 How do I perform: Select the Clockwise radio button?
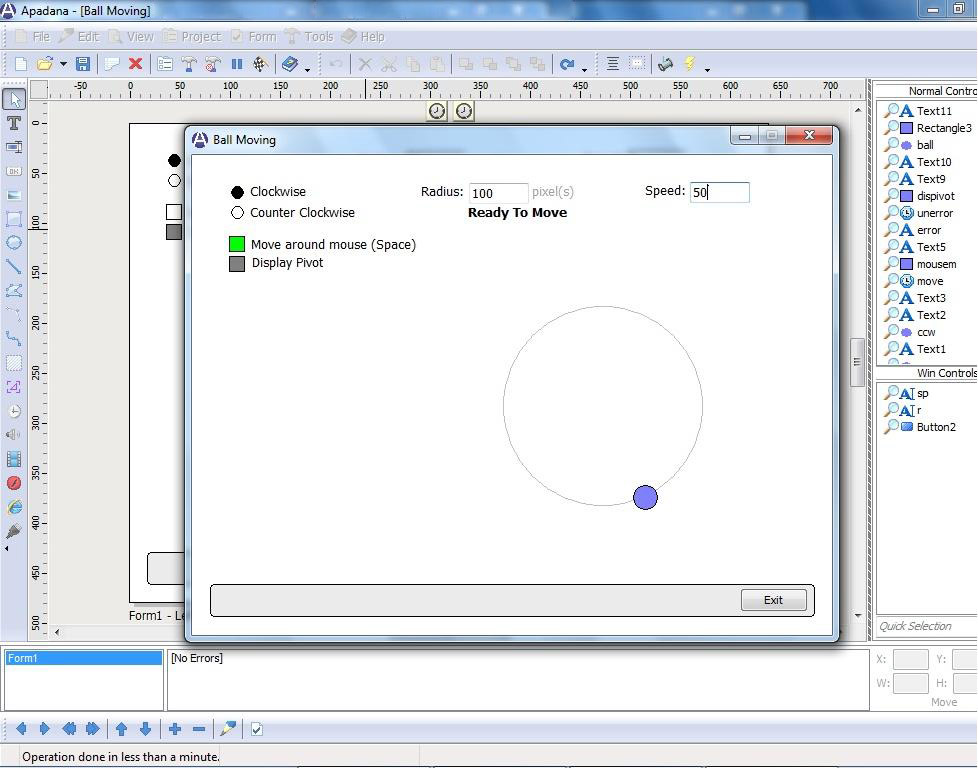click(x=238, y=192)
